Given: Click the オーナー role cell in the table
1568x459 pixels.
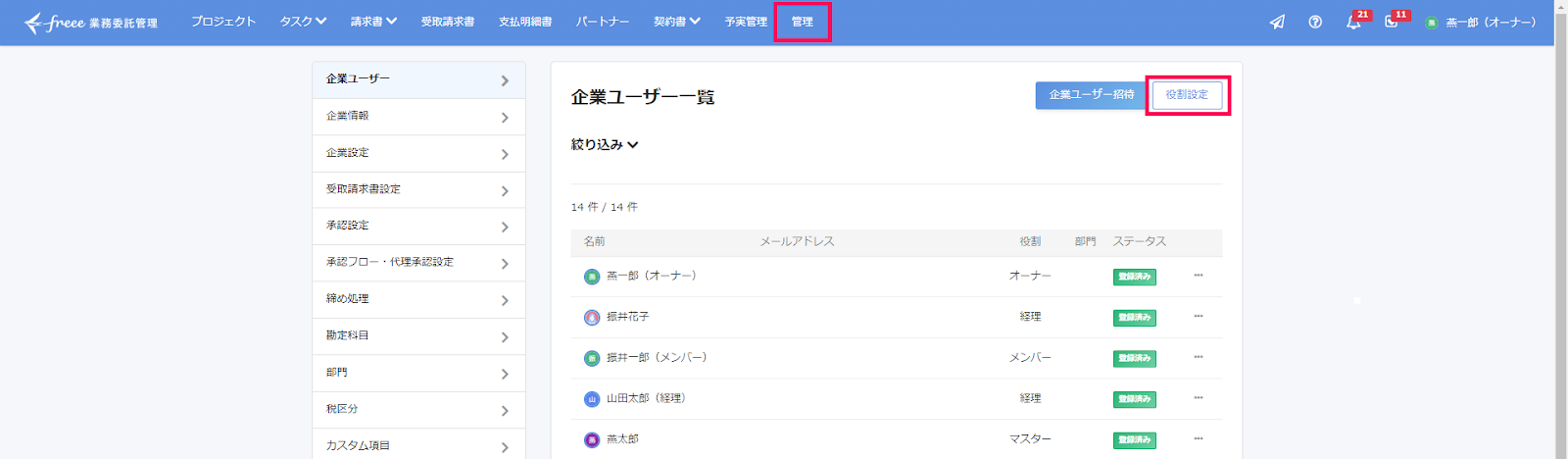Looking at the screenshot, I should (x=1030, y=276).
